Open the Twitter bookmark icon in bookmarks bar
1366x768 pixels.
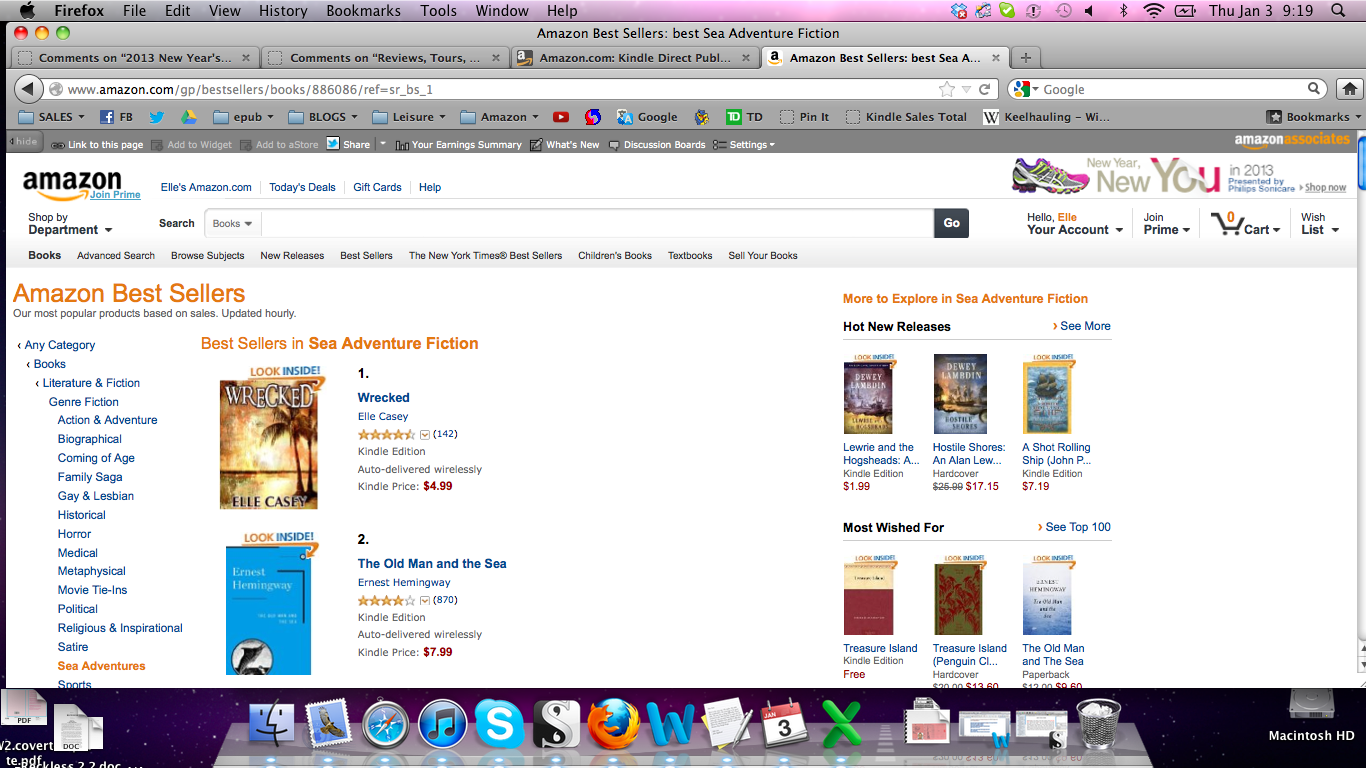click(x=157, y=117)
